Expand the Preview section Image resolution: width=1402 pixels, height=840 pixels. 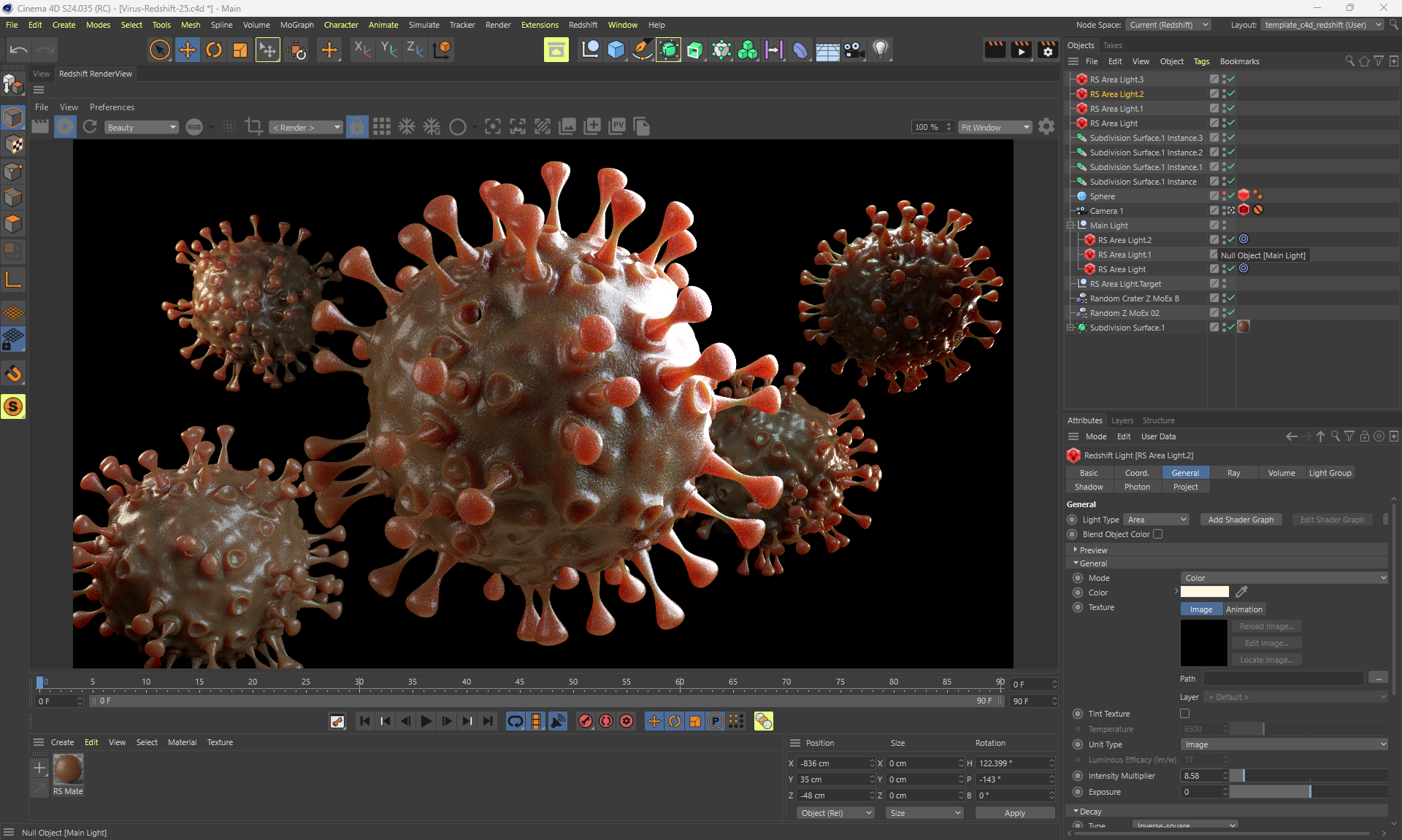pos(1093,550)
